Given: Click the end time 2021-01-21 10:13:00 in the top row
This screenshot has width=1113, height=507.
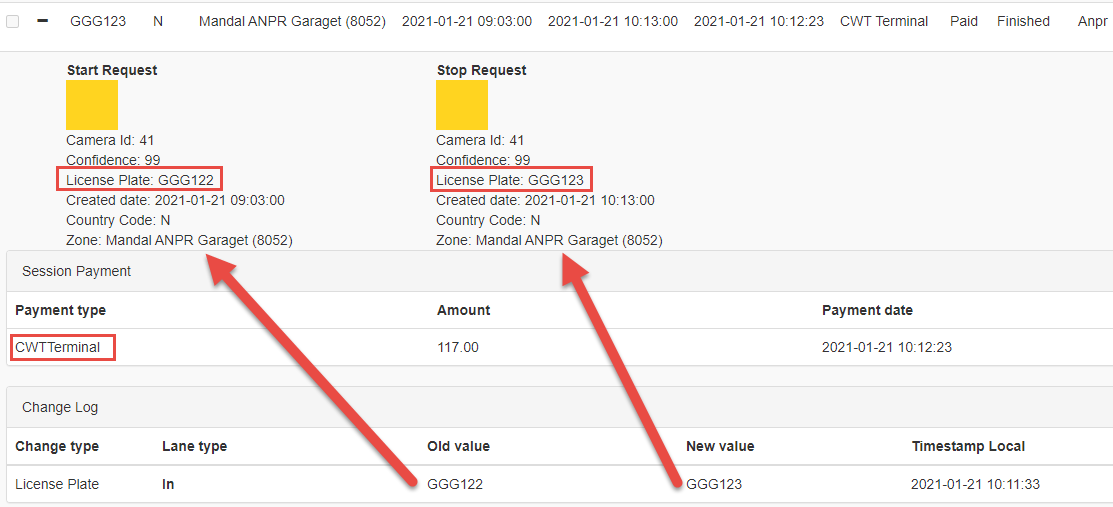Looking at the screenshot, I should coord(613,21).
